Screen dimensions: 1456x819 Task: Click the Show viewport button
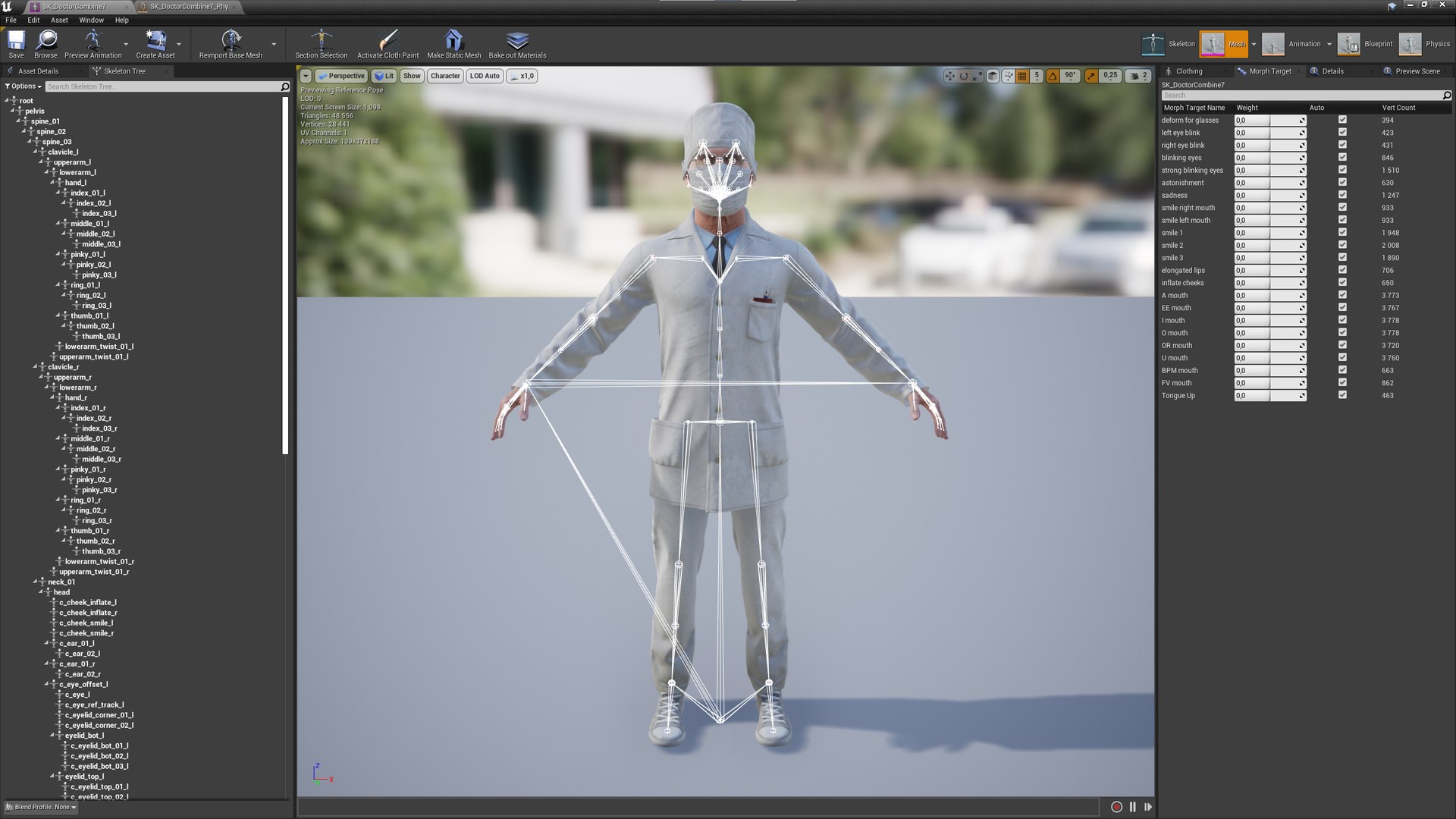click(x=412, y=76)
